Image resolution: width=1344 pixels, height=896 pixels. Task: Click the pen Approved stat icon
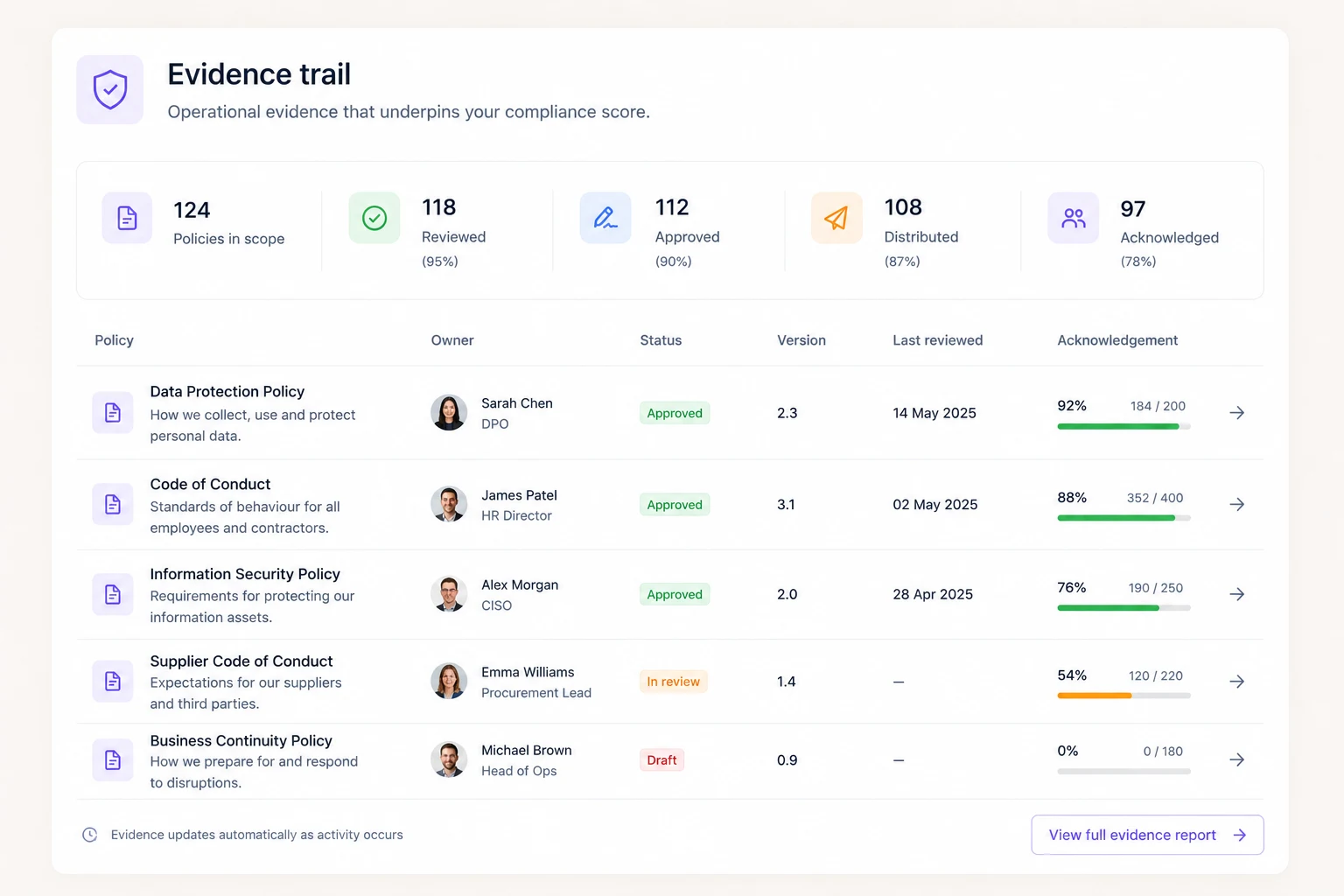[605, 217]
